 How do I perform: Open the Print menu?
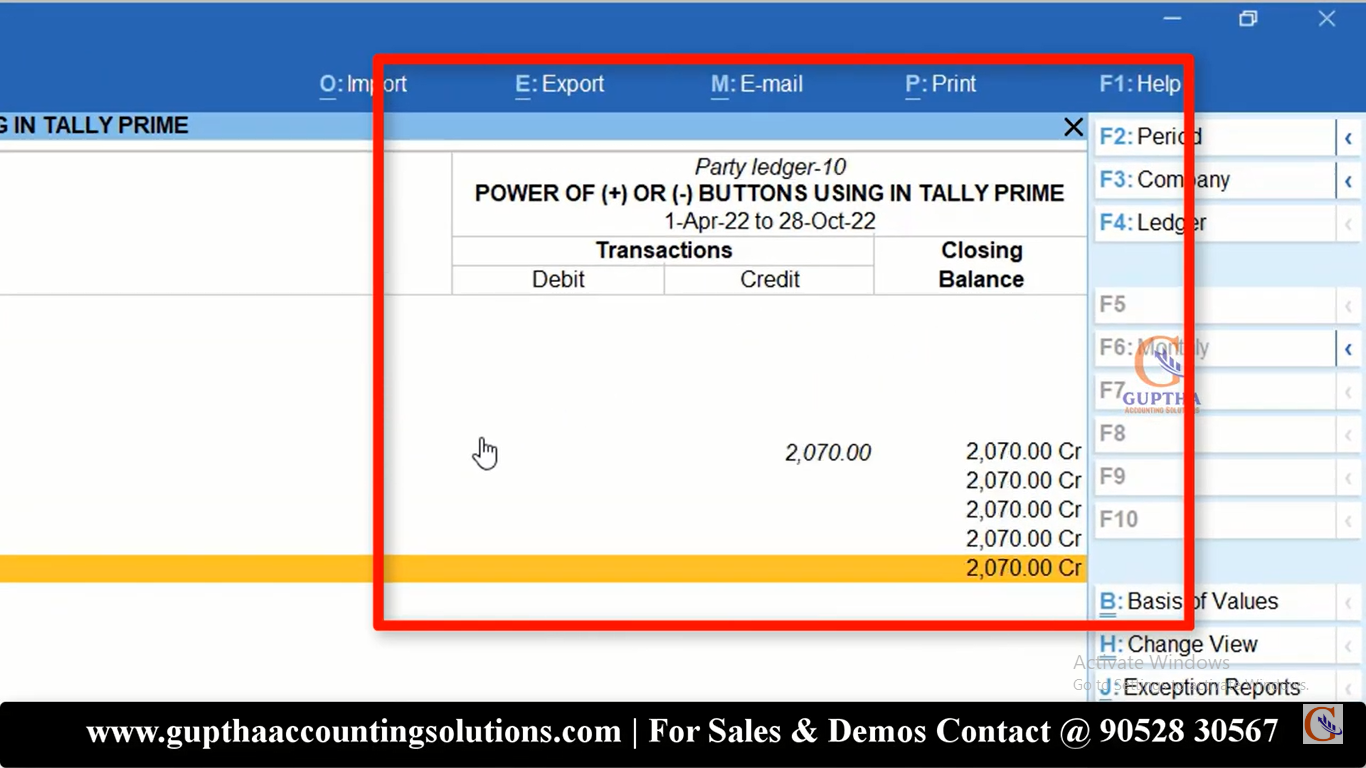(x=940, y=84)
